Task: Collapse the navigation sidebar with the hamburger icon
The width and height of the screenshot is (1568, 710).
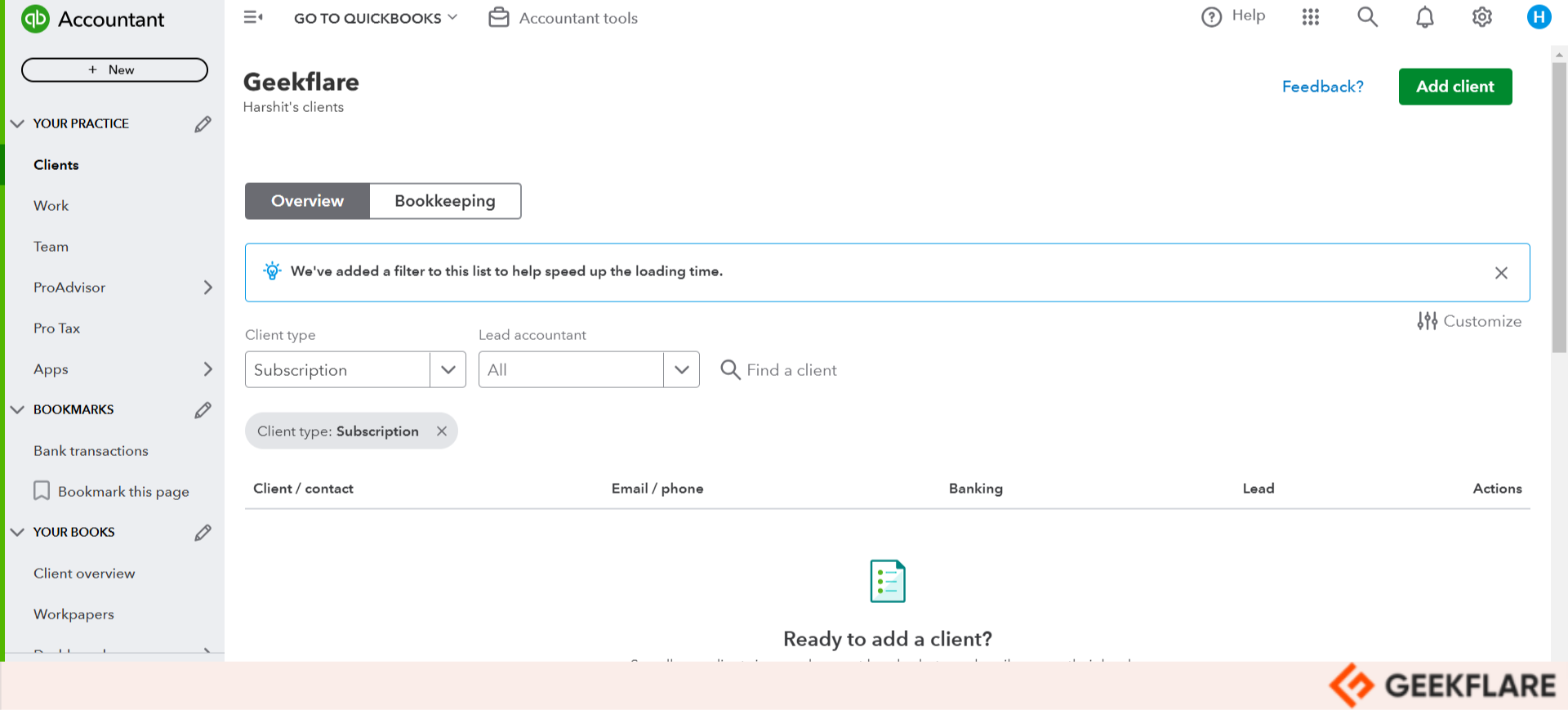Action: point(253,17)
